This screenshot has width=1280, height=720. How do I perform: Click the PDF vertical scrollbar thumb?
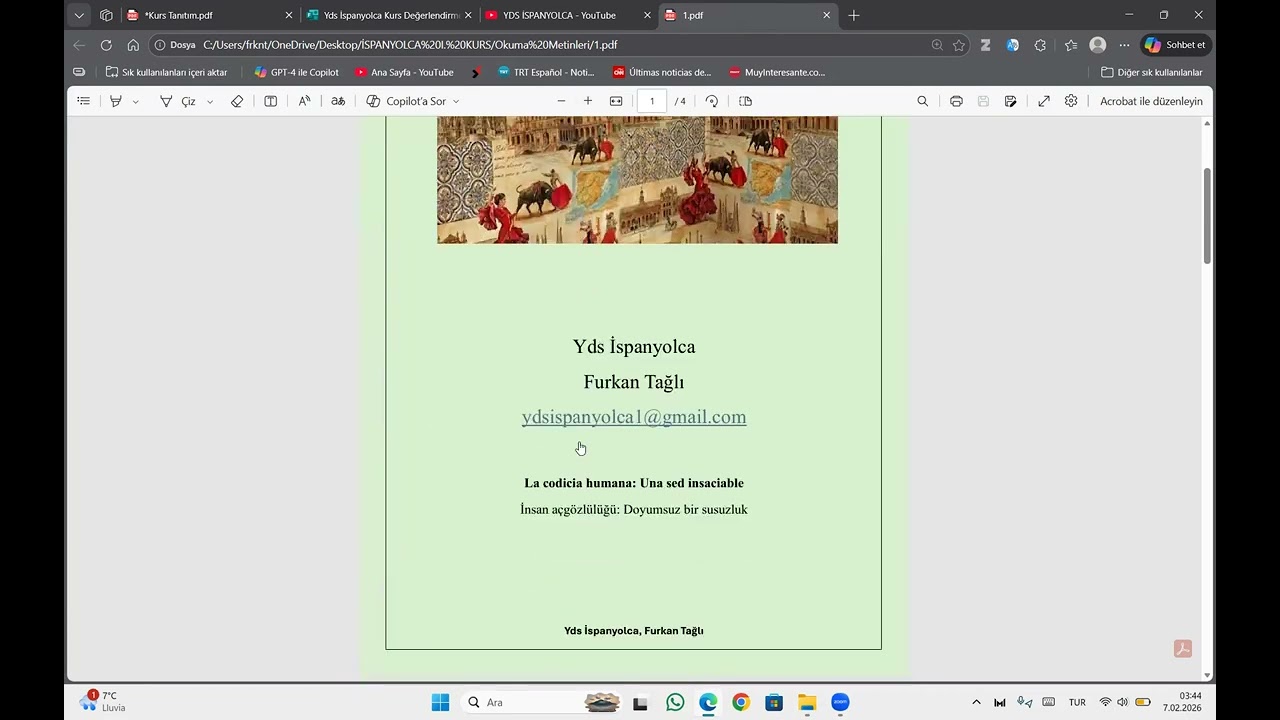tap(1207, 215)
